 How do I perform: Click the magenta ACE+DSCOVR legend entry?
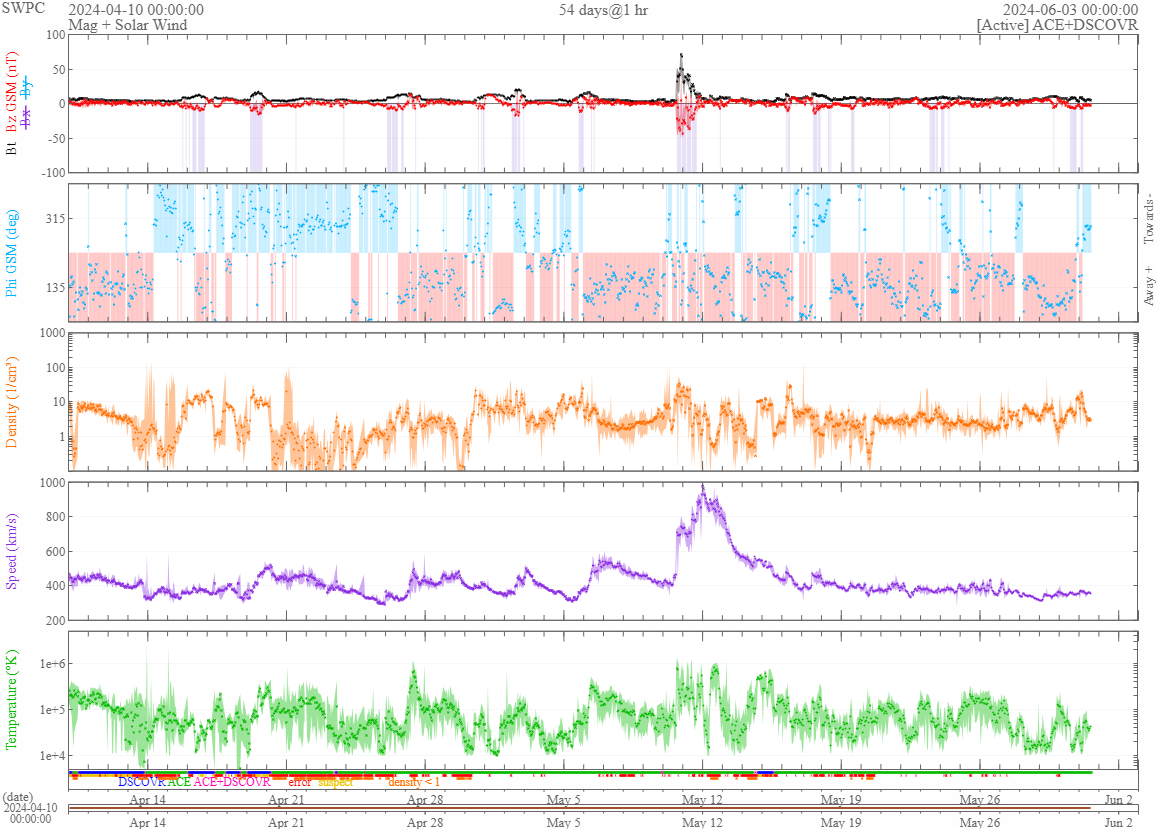click(x=232, y=782)
